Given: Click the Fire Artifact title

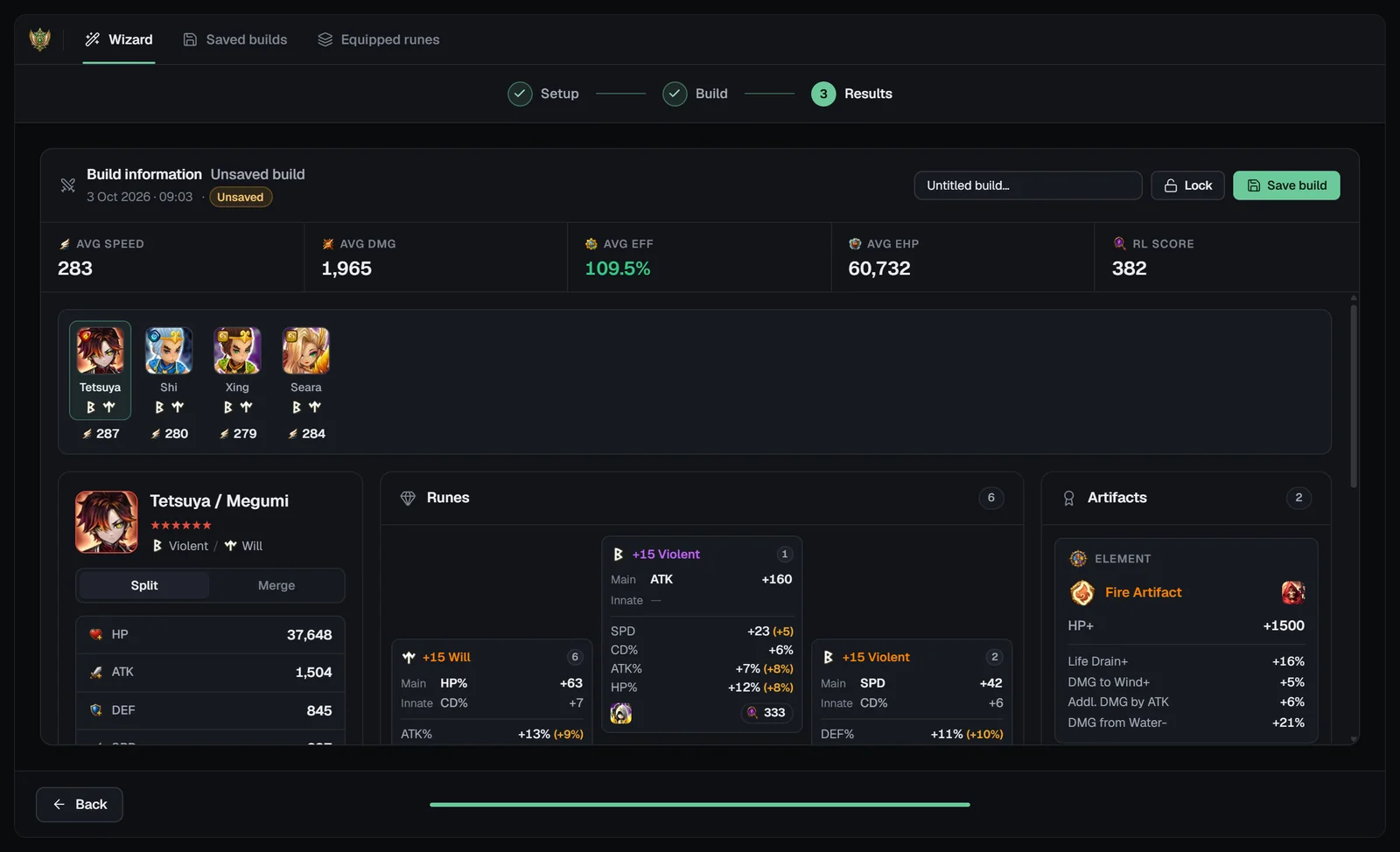Looking at the screenshot, I should point(1143,592).
